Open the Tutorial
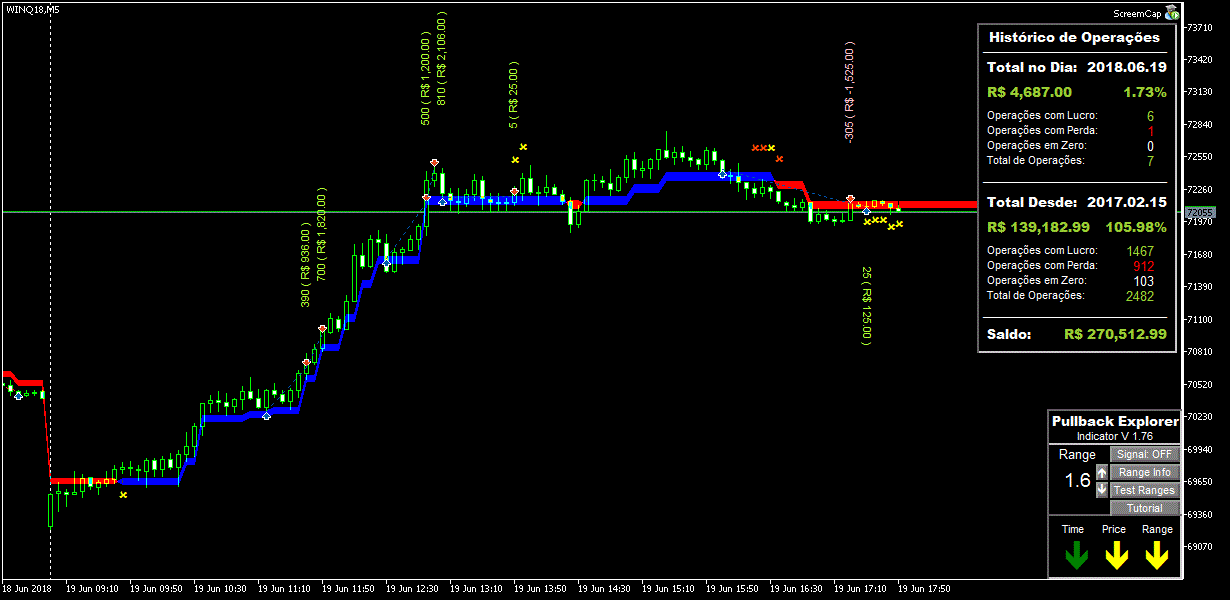 1144,508
